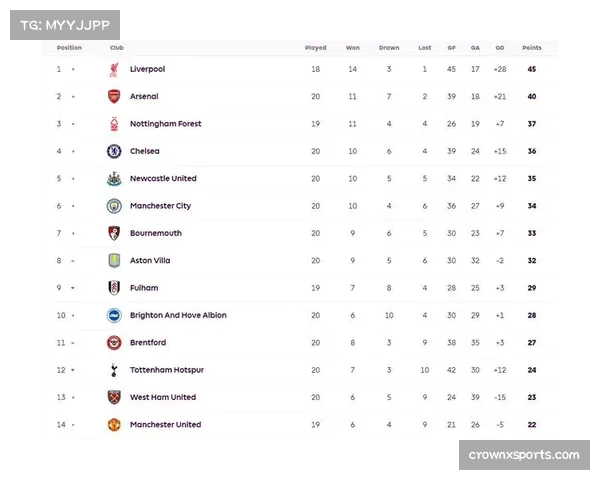The image size is (600, 480).
Task: Click the Brentford team name
Action: 148,343
